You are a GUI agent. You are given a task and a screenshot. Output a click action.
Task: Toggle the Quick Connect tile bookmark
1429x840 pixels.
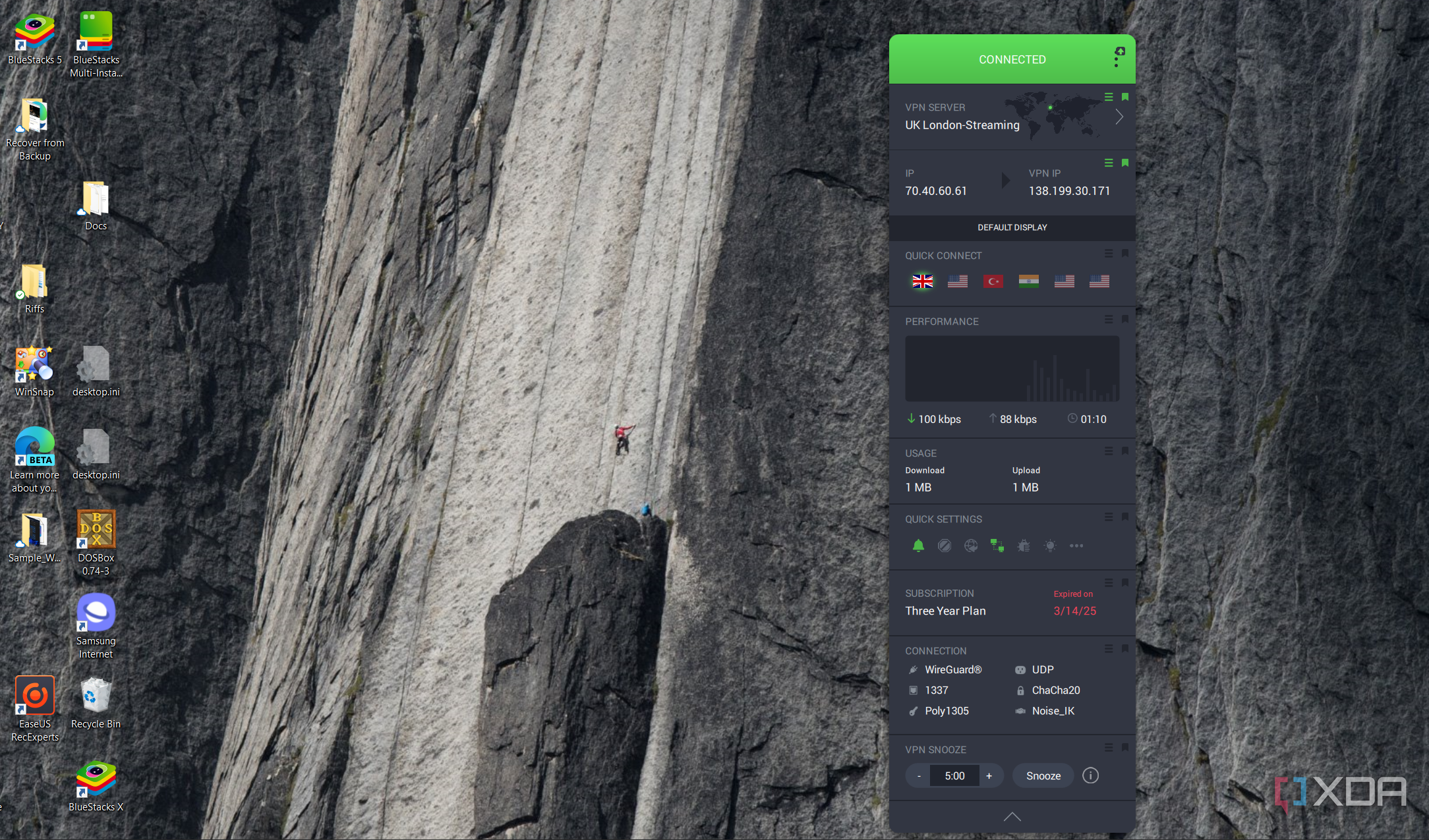tap(1125, 254)
